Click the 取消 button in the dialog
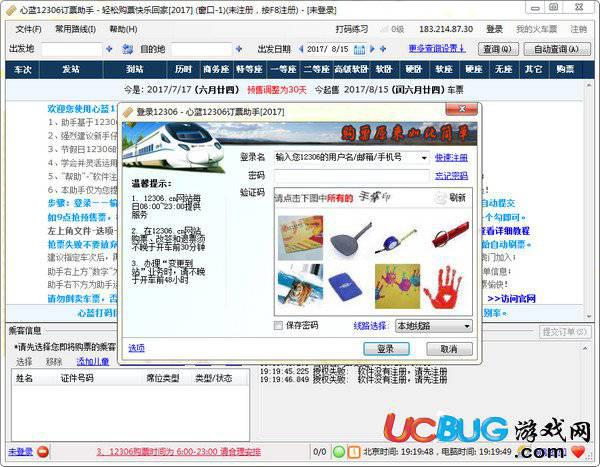 pyautogui.click(x=449, y=349)
